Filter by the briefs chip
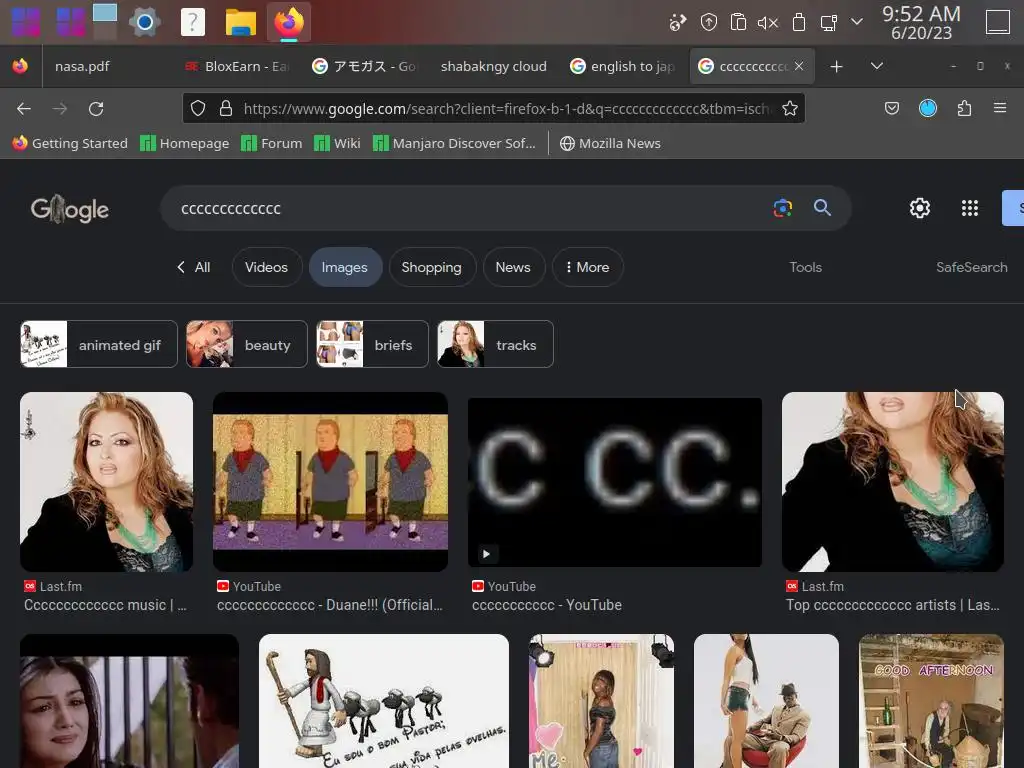Image resolution: width=1024 pixels, height=768 pixels. (x=372, y=344)
